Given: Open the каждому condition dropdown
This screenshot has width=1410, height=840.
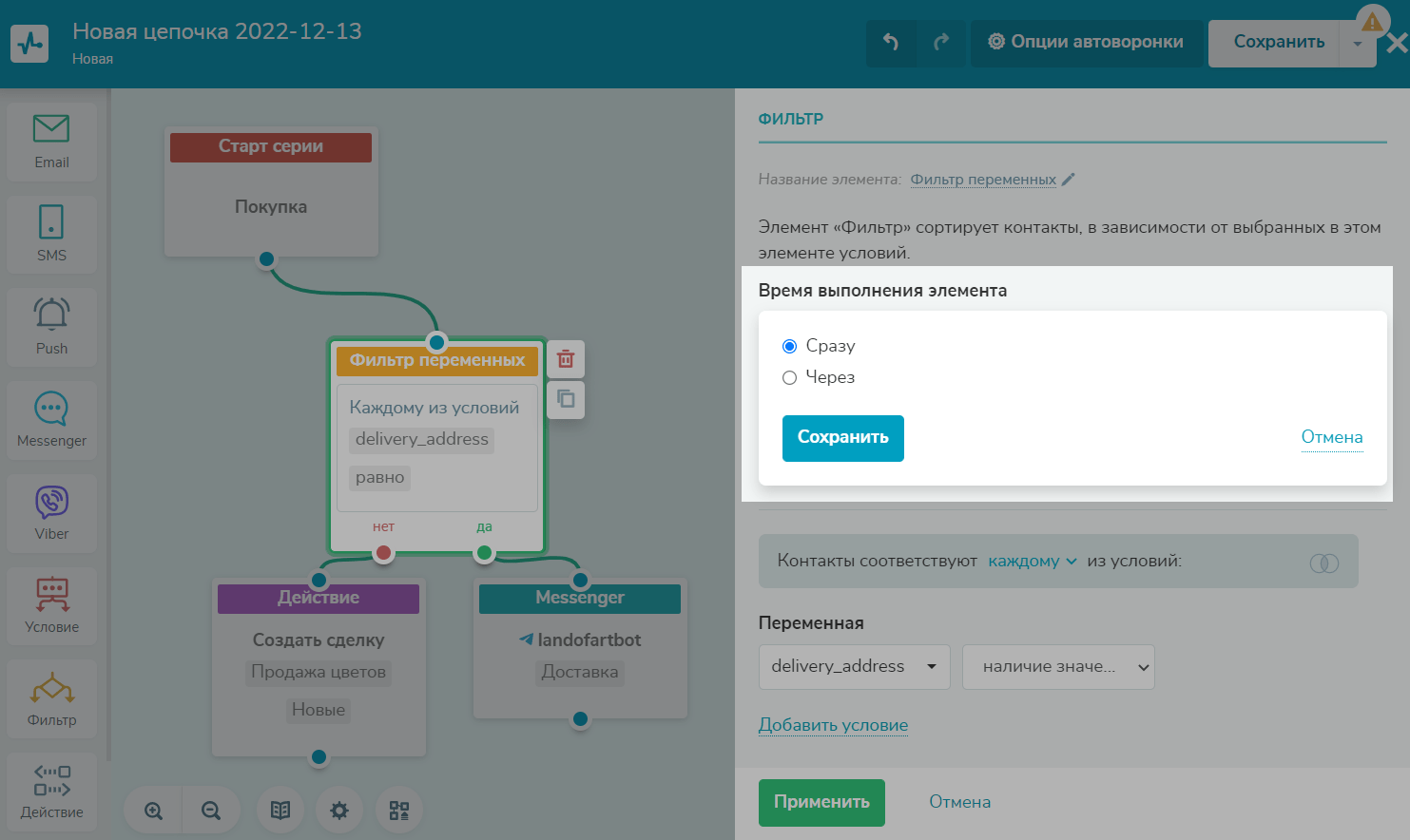Looking at the screenshot, I should click(x=1033, y=561).
